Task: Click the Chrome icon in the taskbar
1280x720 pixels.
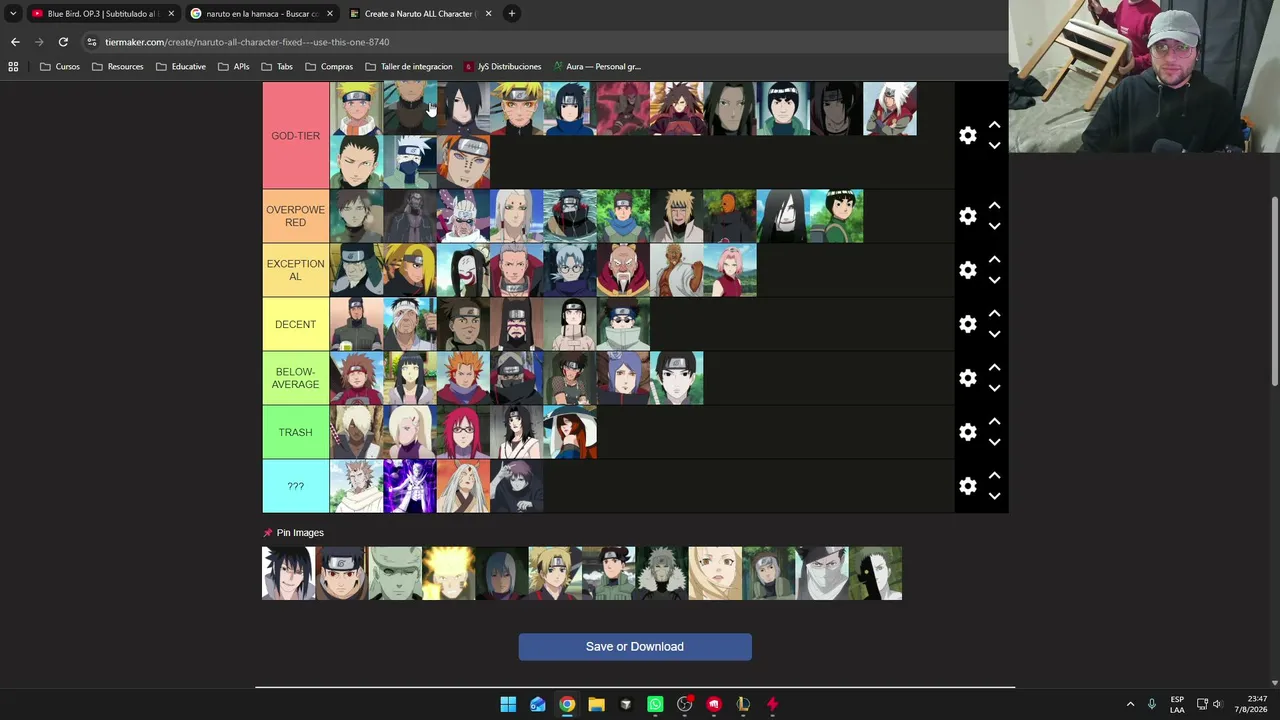Action: click(x=567, y=704)
